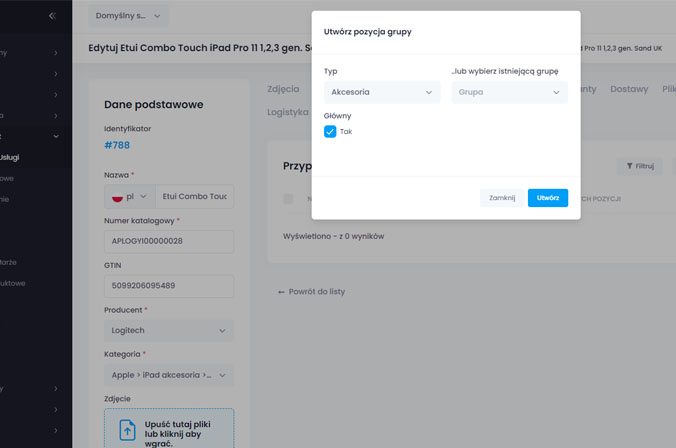Click the back arrow before Powrót do listy
The height and width of the screenshot is (448, 676).
point(282,292)
